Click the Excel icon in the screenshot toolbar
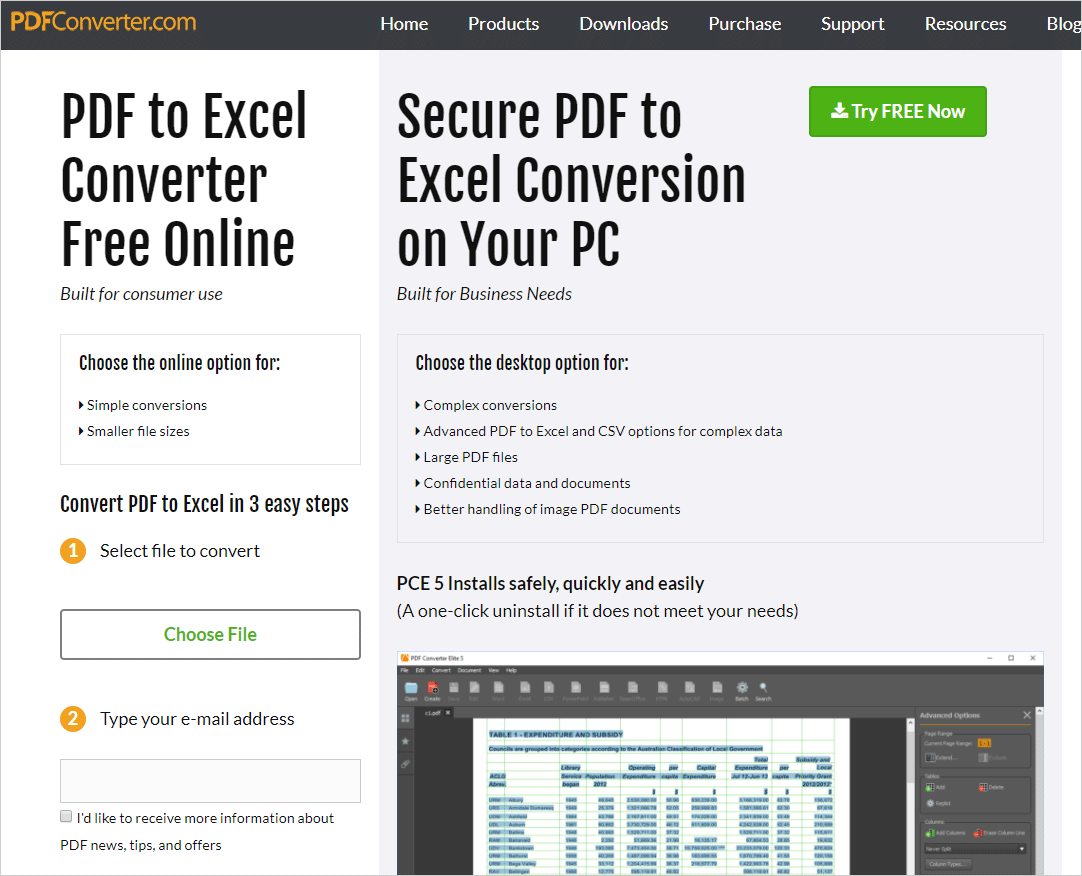1082x876 pixels. [525, 688]
